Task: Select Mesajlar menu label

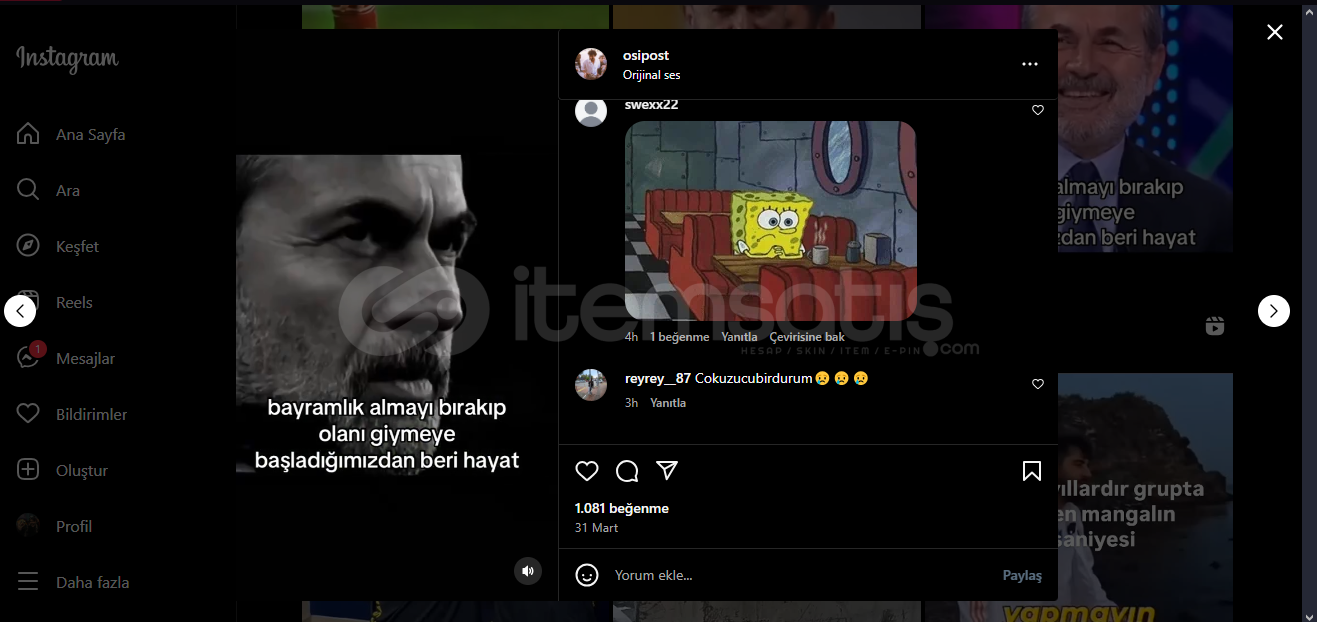Action: [x=85, y=359]
